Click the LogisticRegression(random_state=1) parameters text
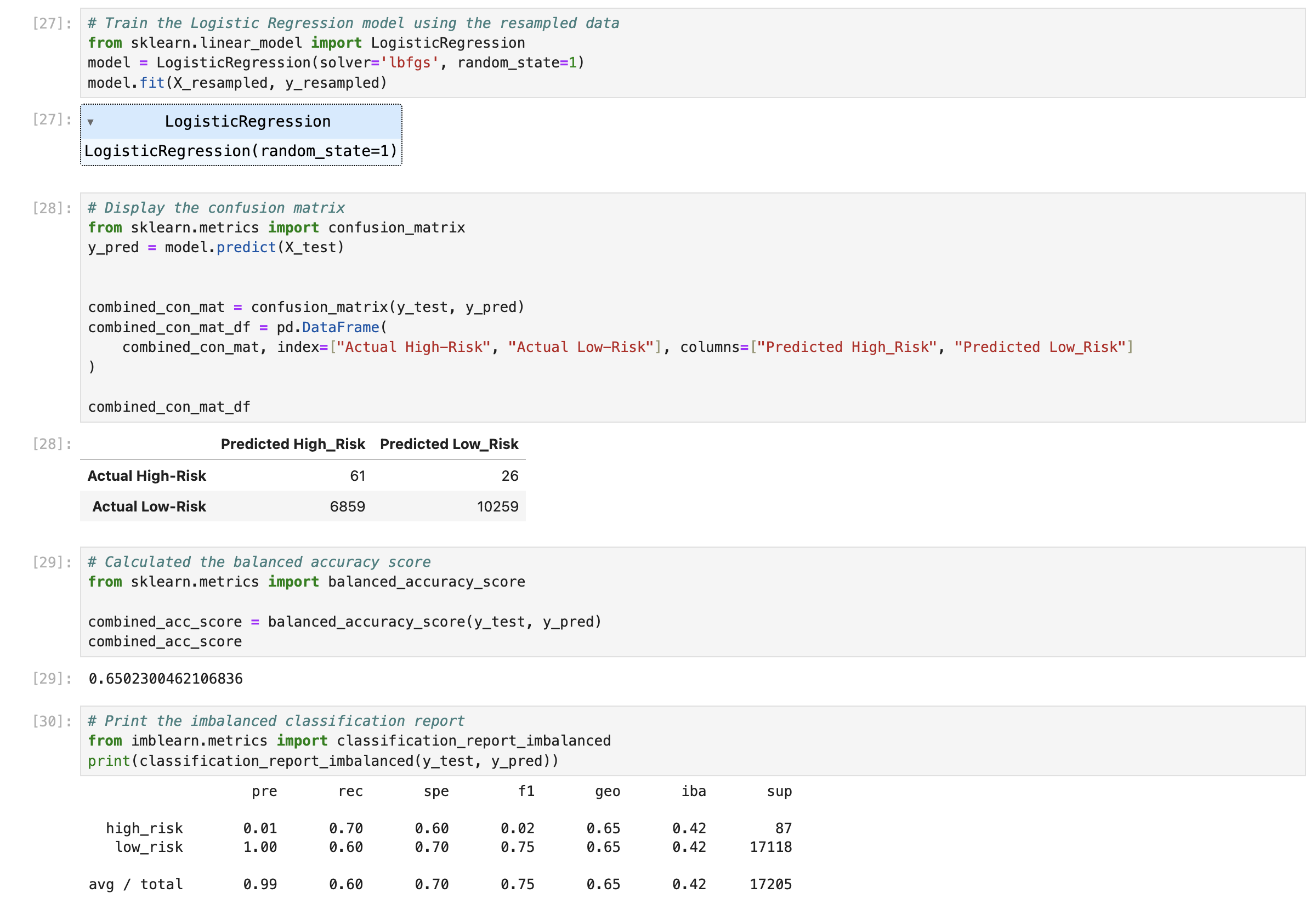This screenshot has height=921, width=1316. click(x=241, y=151)
